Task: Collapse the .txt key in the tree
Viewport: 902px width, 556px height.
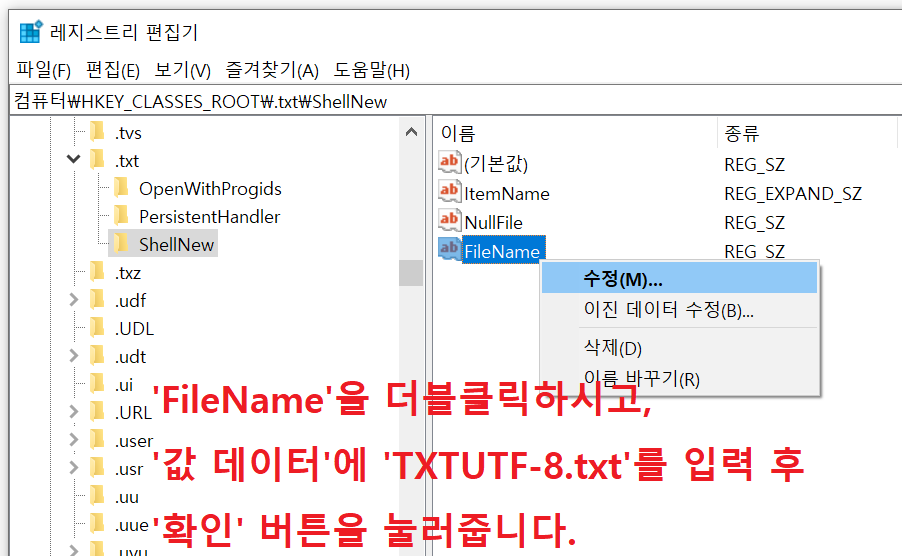Action: coord(74,159)
